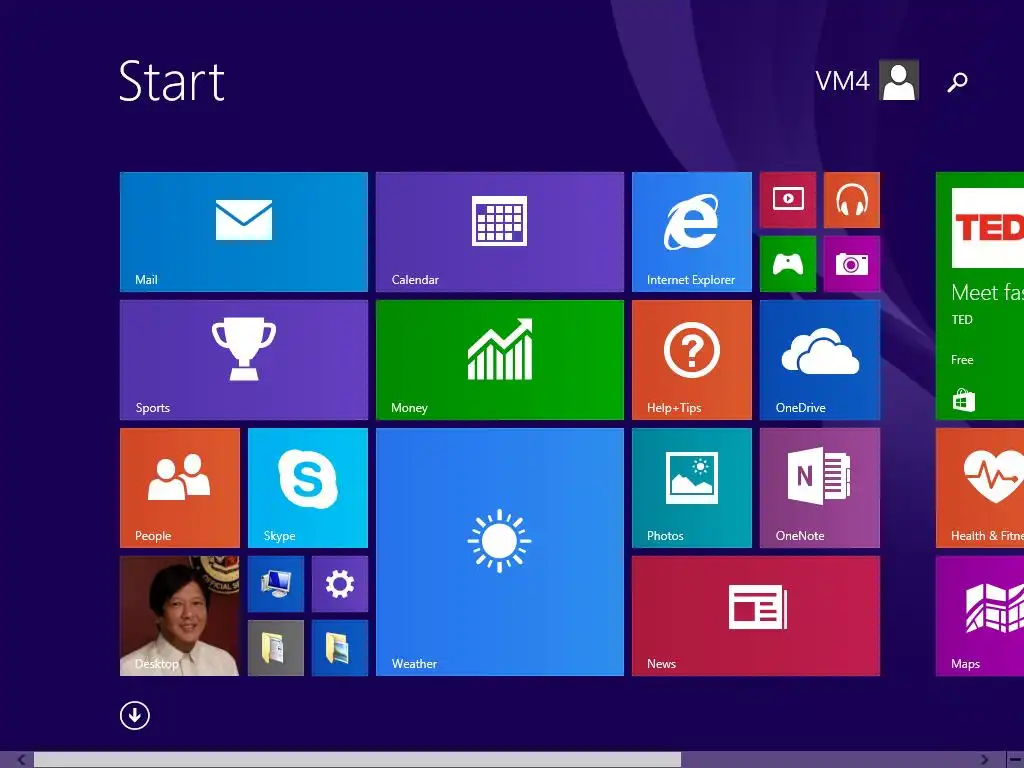Click the scrollbar right arrow

984,760
